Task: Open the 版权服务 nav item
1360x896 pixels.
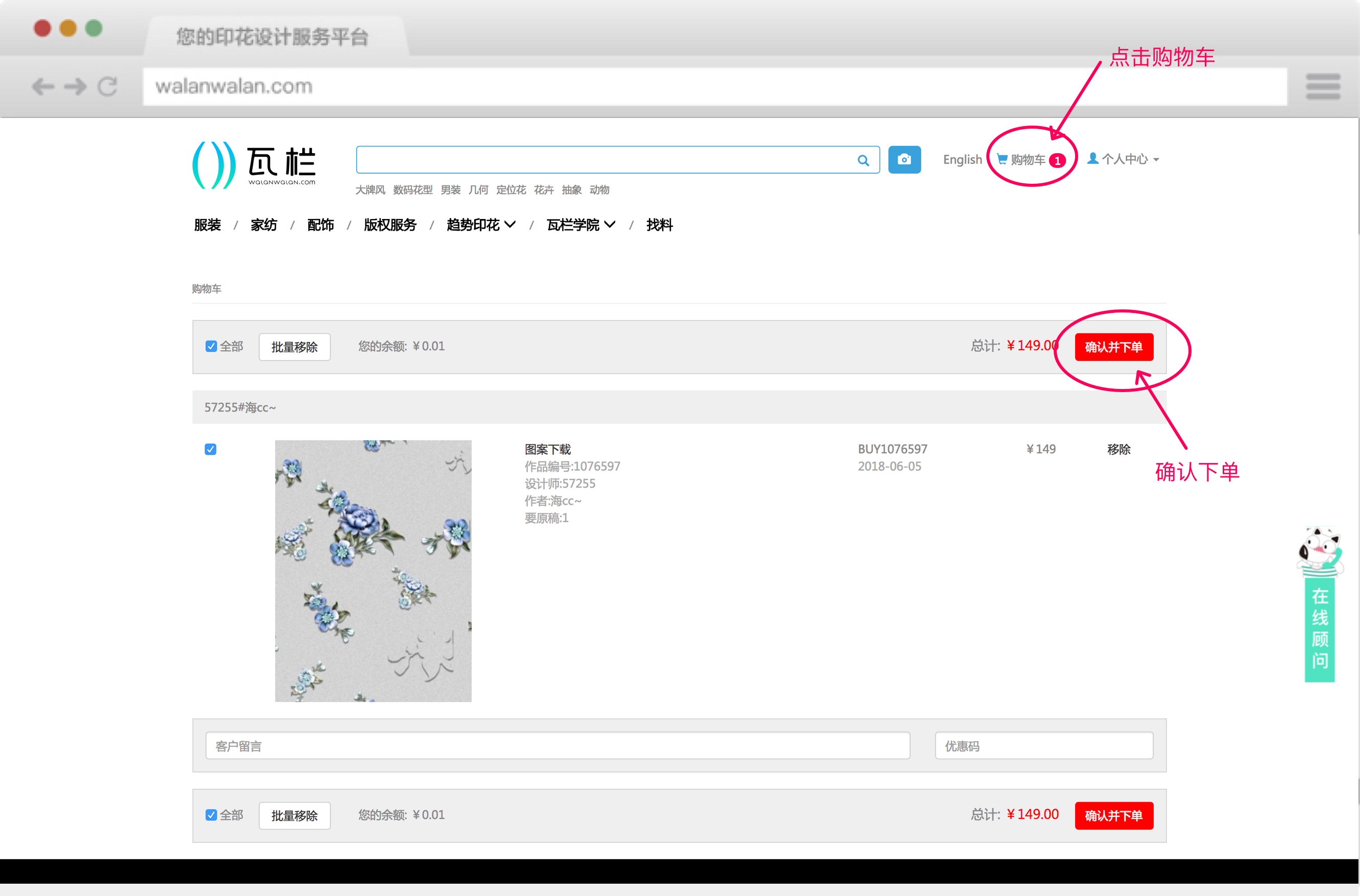Action: [390, 225]
